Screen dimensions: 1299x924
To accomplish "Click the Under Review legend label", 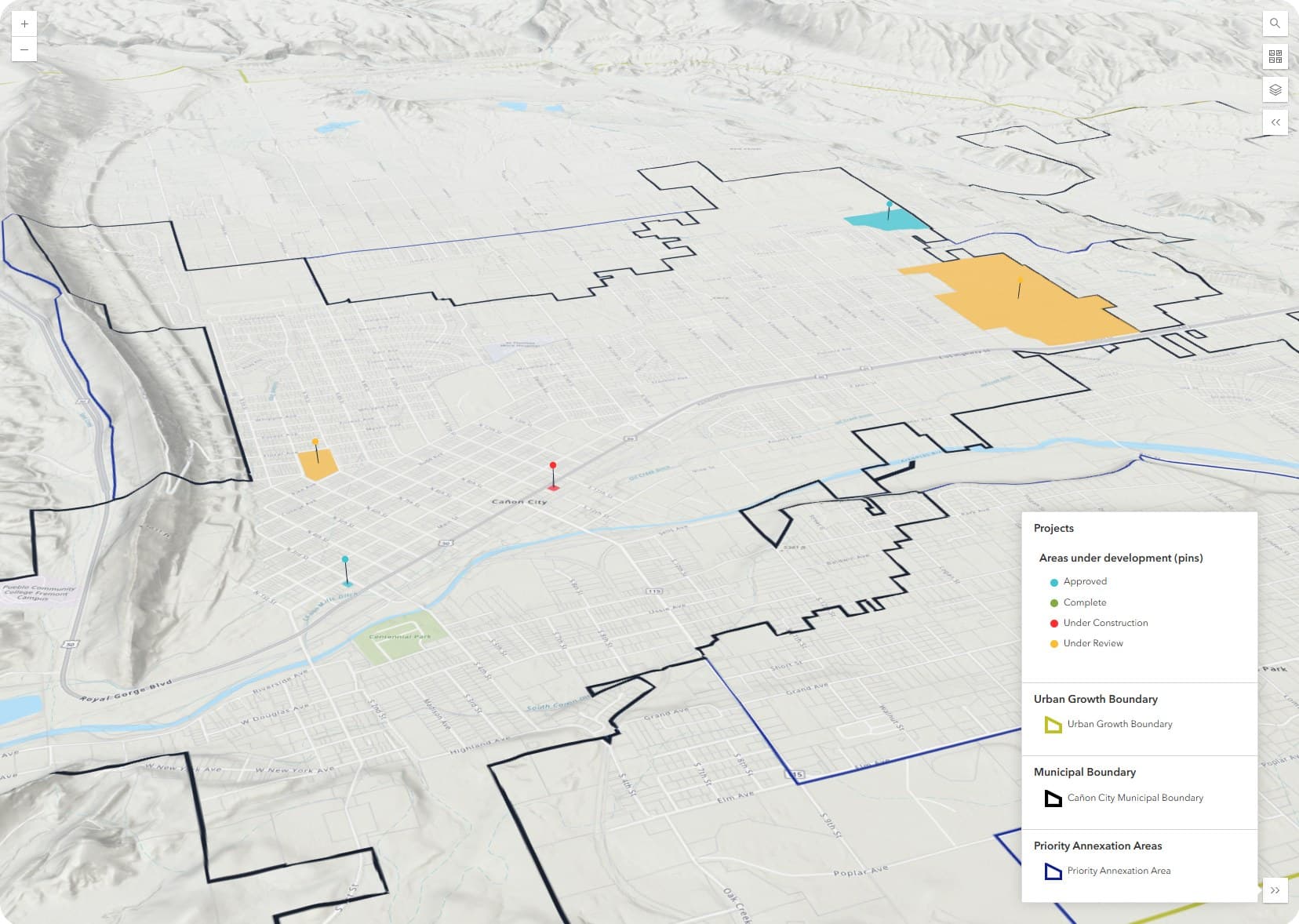I will click(1093, 643).
